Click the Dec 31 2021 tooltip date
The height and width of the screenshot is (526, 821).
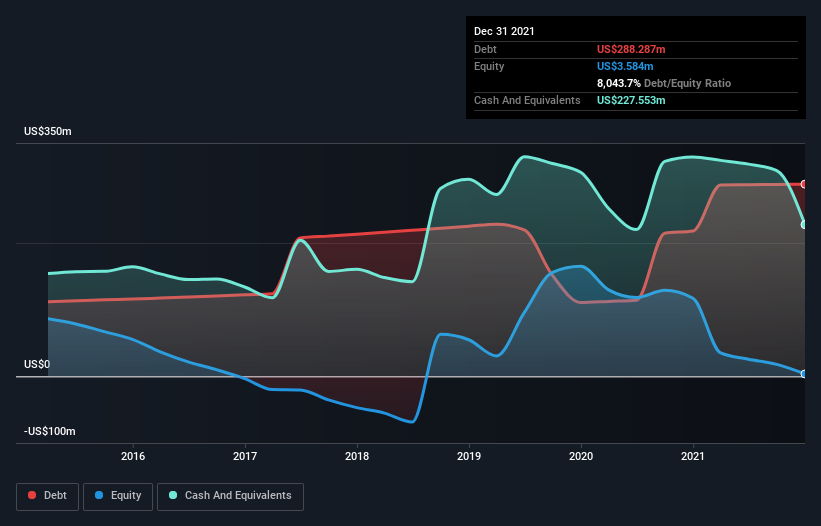[x=504, y=31]
